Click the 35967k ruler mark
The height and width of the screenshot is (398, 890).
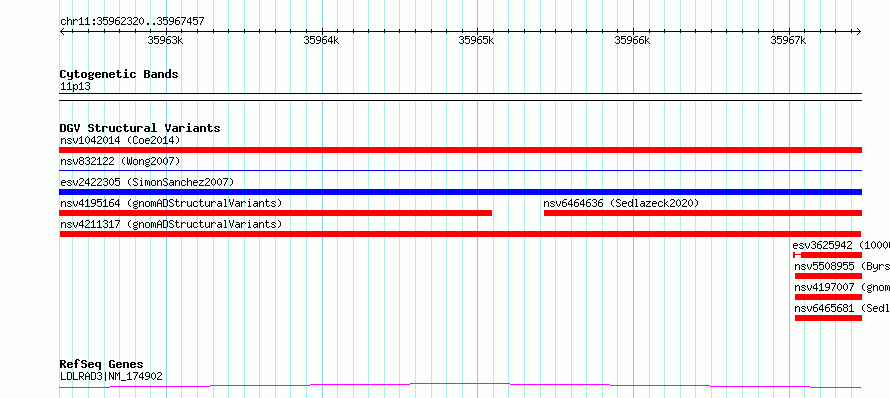788,40
